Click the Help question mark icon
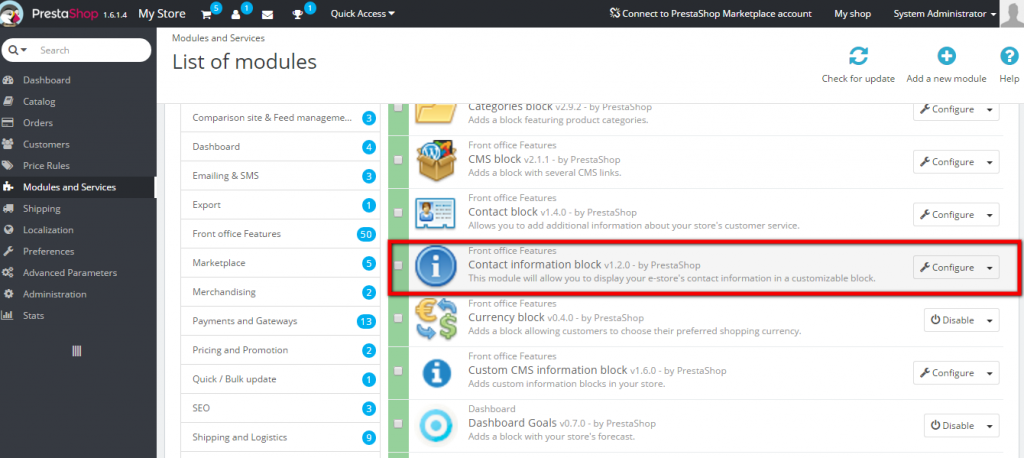 pos(1009,56)
